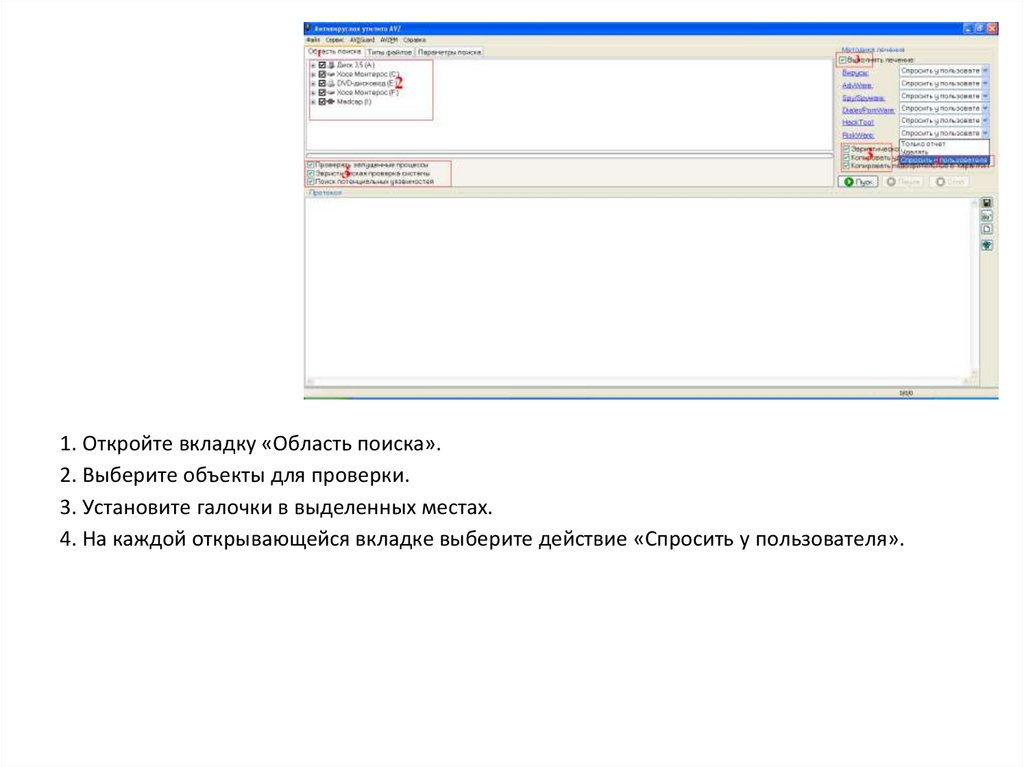Click the AdWare link label
Screen dimensions: 1024x767
point(857,85)
